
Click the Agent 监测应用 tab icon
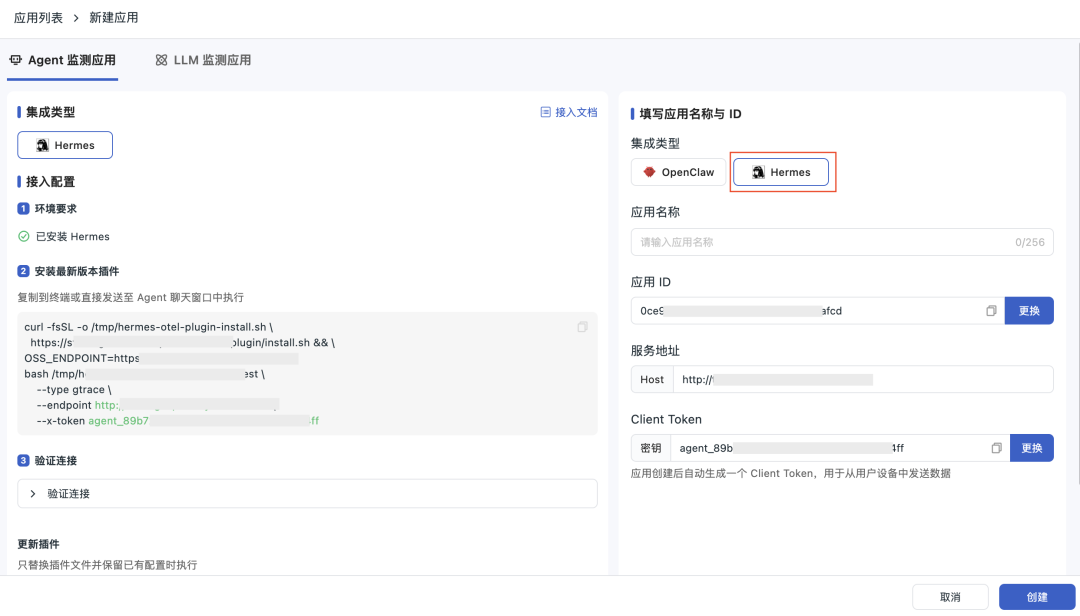click(x=15, y=60)
